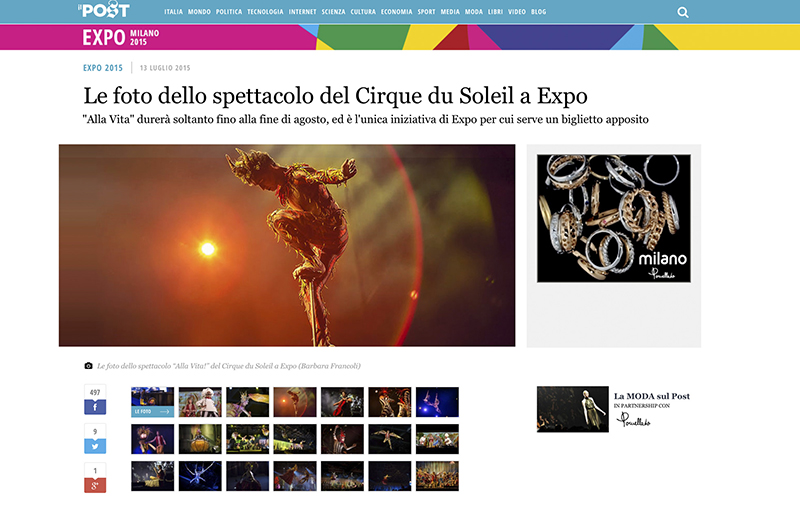Click the camera icon beside caption
This screenshot has height=518, width=800.
pos(88,366)
